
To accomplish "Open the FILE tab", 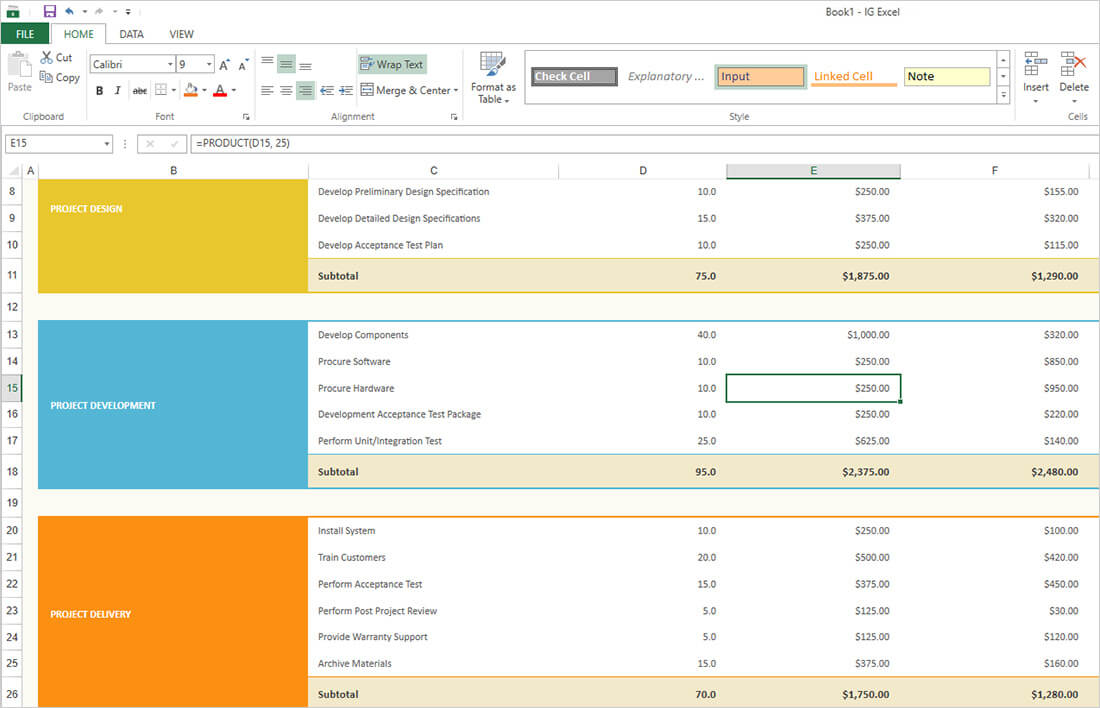I will [x=25, y=34].
